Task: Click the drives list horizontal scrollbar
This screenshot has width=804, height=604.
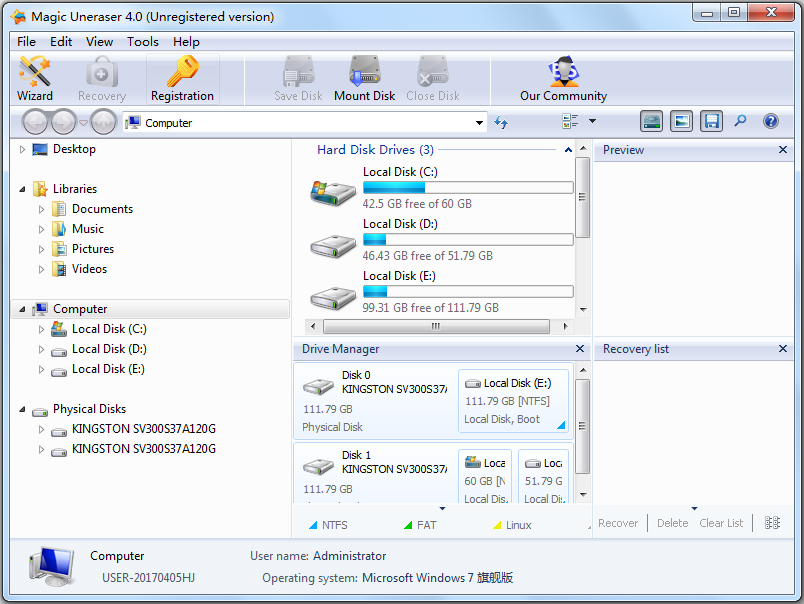Action: [x=436, y=327]
